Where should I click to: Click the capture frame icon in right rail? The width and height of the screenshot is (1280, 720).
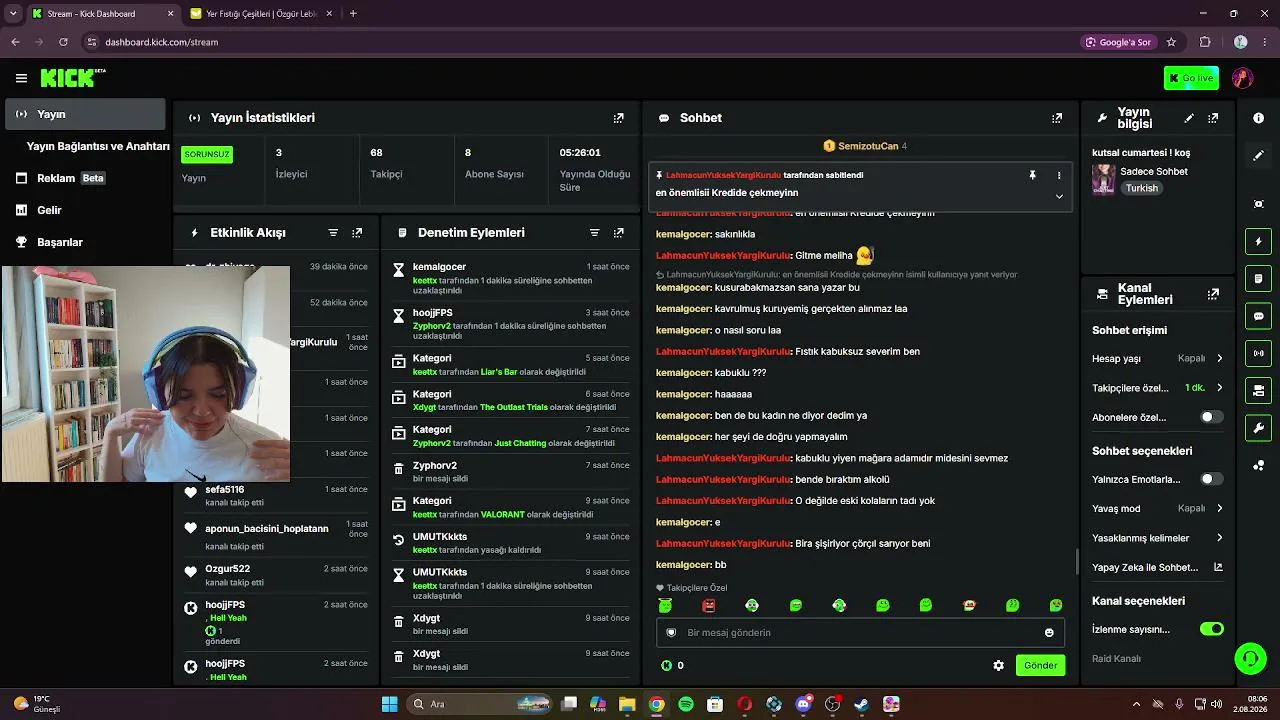1258,204
